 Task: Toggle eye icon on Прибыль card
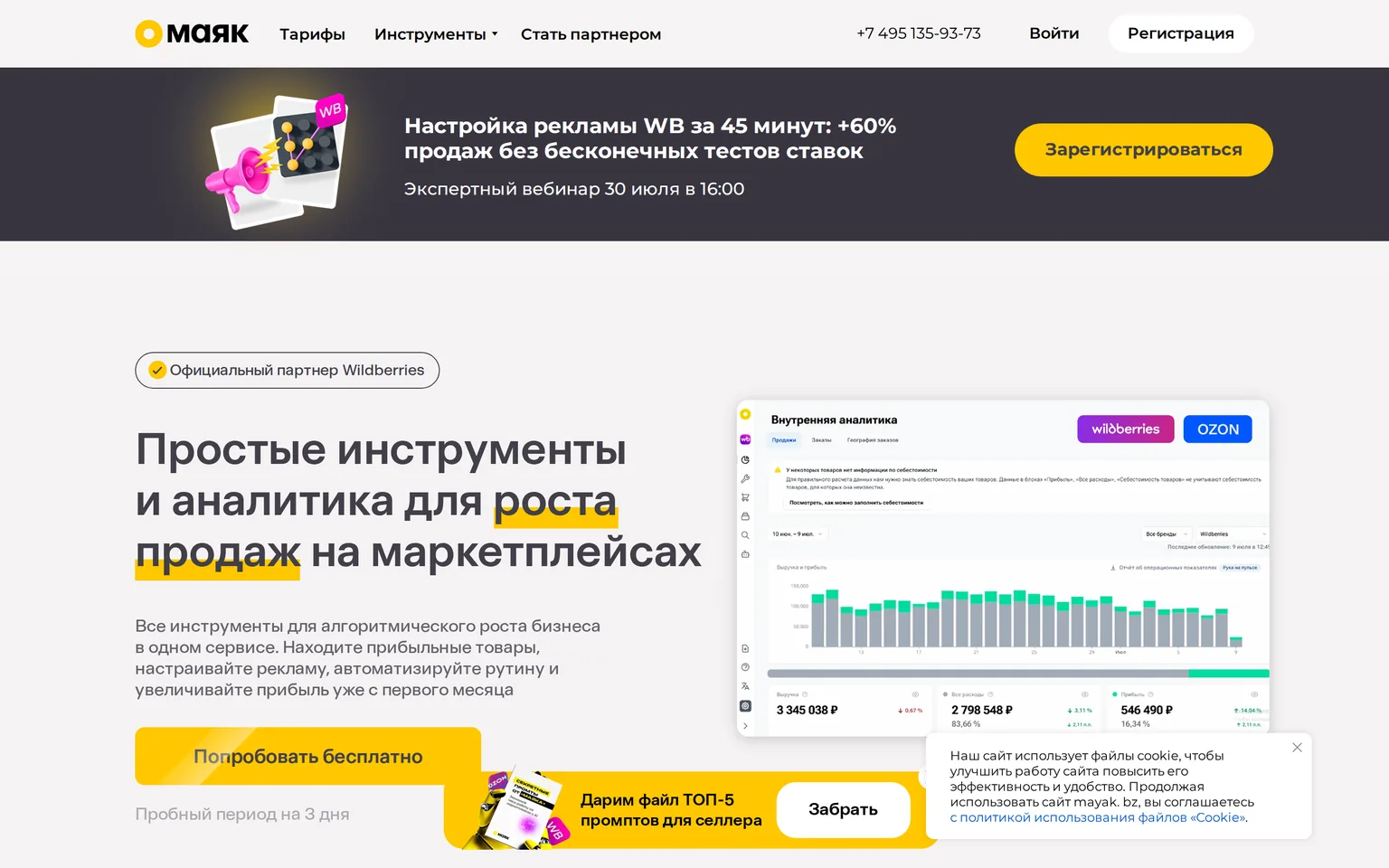coord(1253,694)
